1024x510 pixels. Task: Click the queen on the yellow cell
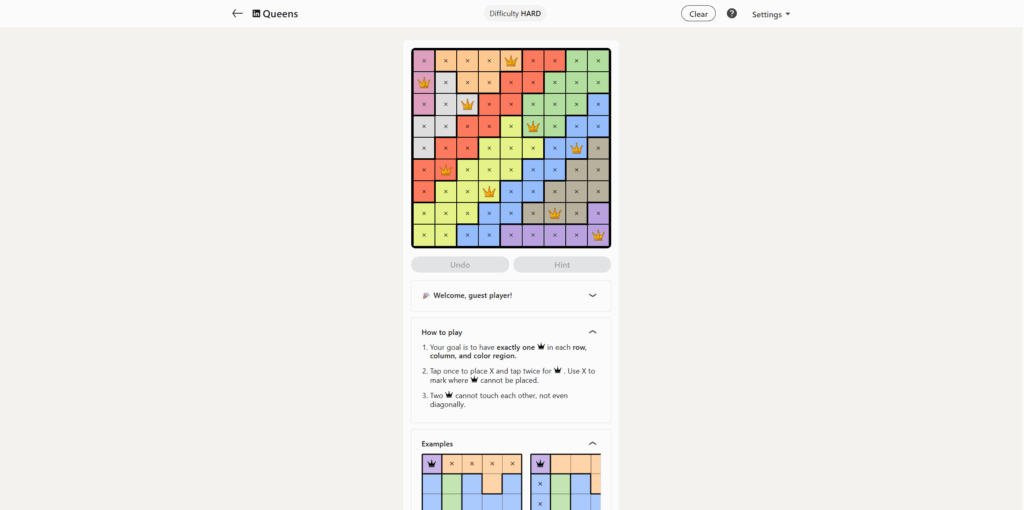489,191
